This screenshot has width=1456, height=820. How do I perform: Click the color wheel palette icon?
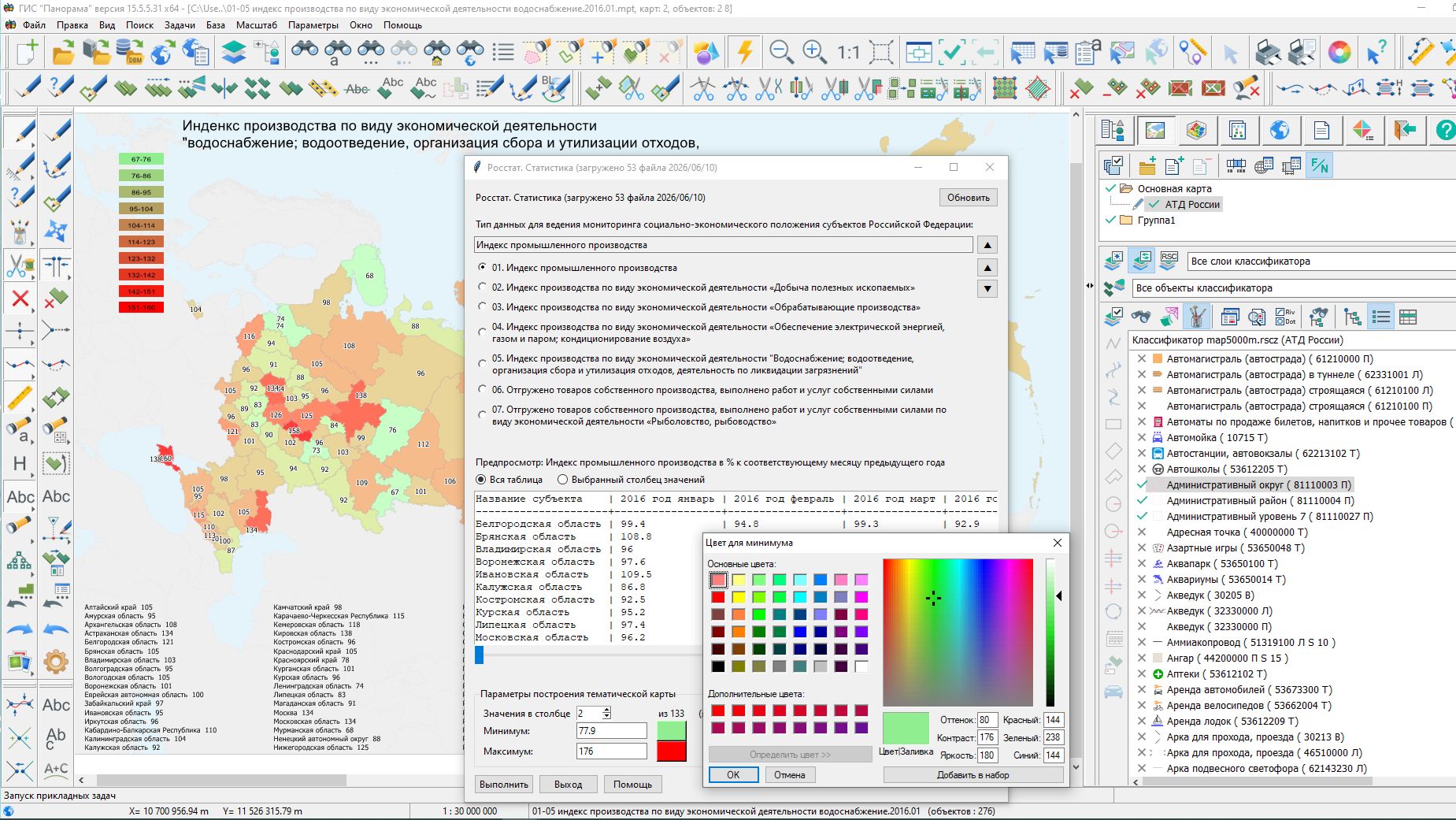coord(1339,53)
